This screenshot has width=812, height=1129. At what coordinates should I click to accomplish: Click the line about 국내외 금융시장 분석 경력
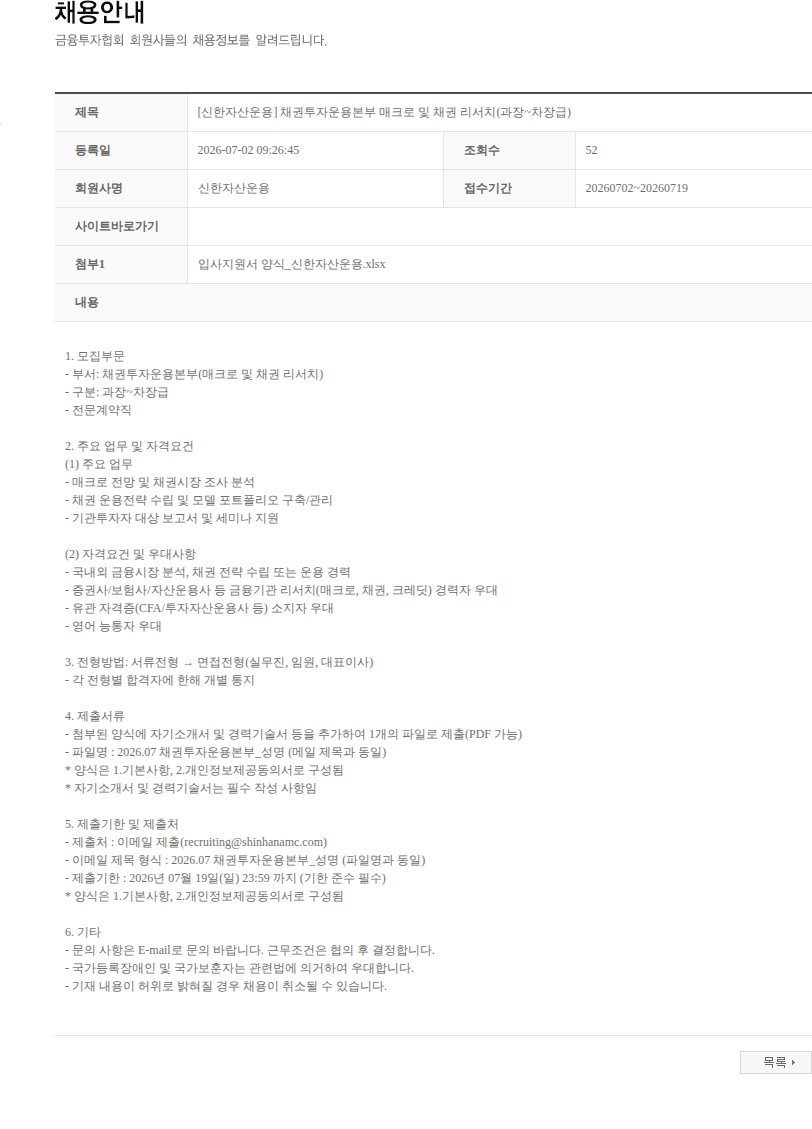(x=207, y=572)
